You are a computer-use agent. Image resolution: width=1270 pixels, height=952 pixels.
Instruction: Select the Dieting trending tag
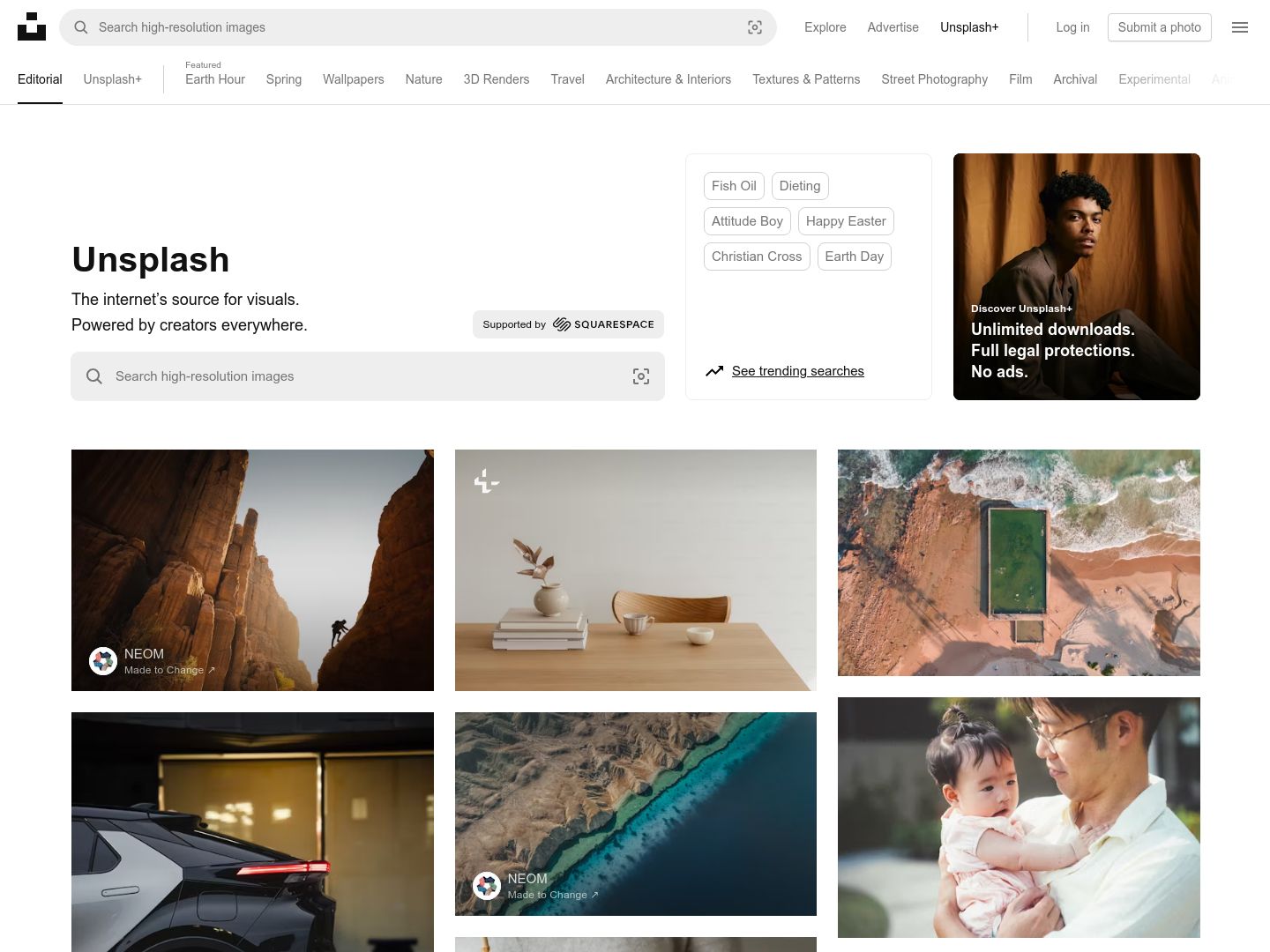point(800,186)
